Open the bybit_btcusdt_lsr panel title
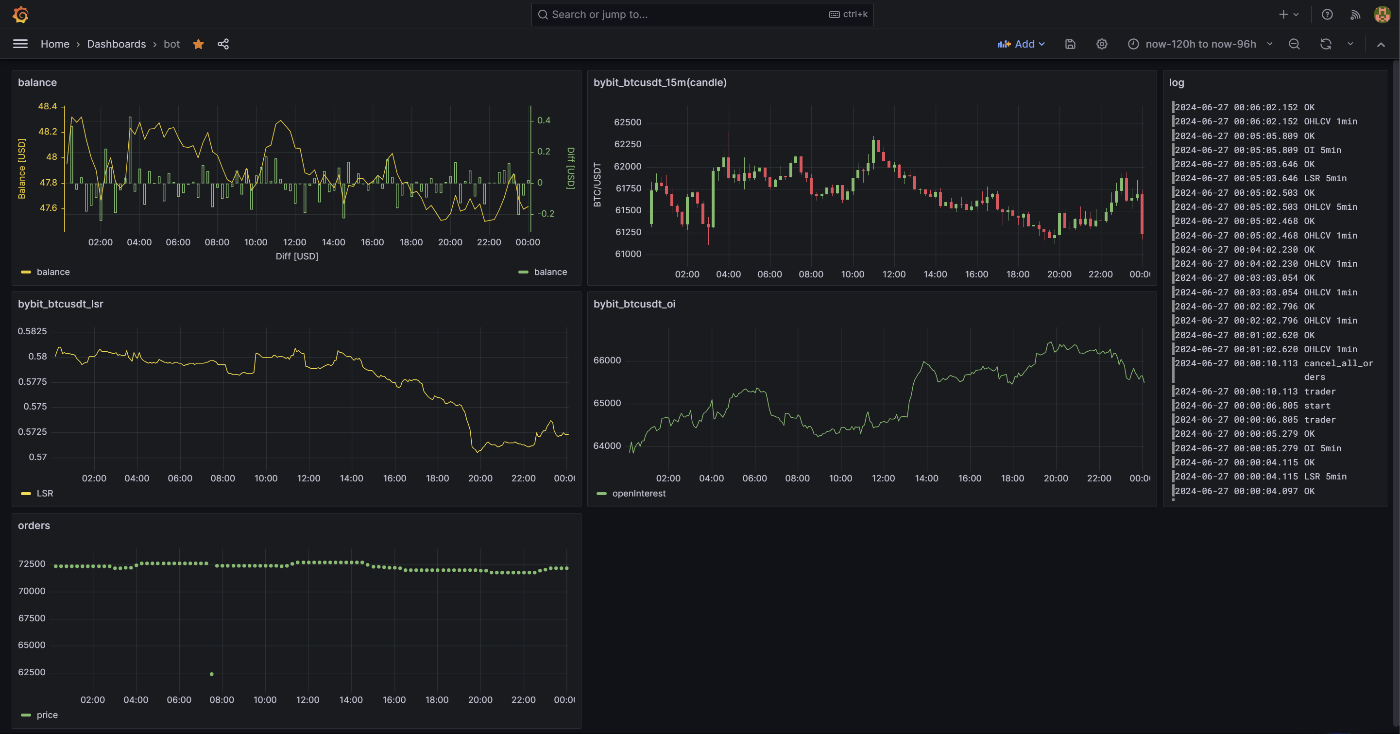The height and width of the screenshot is (734, 1400). tap(60, 303)
